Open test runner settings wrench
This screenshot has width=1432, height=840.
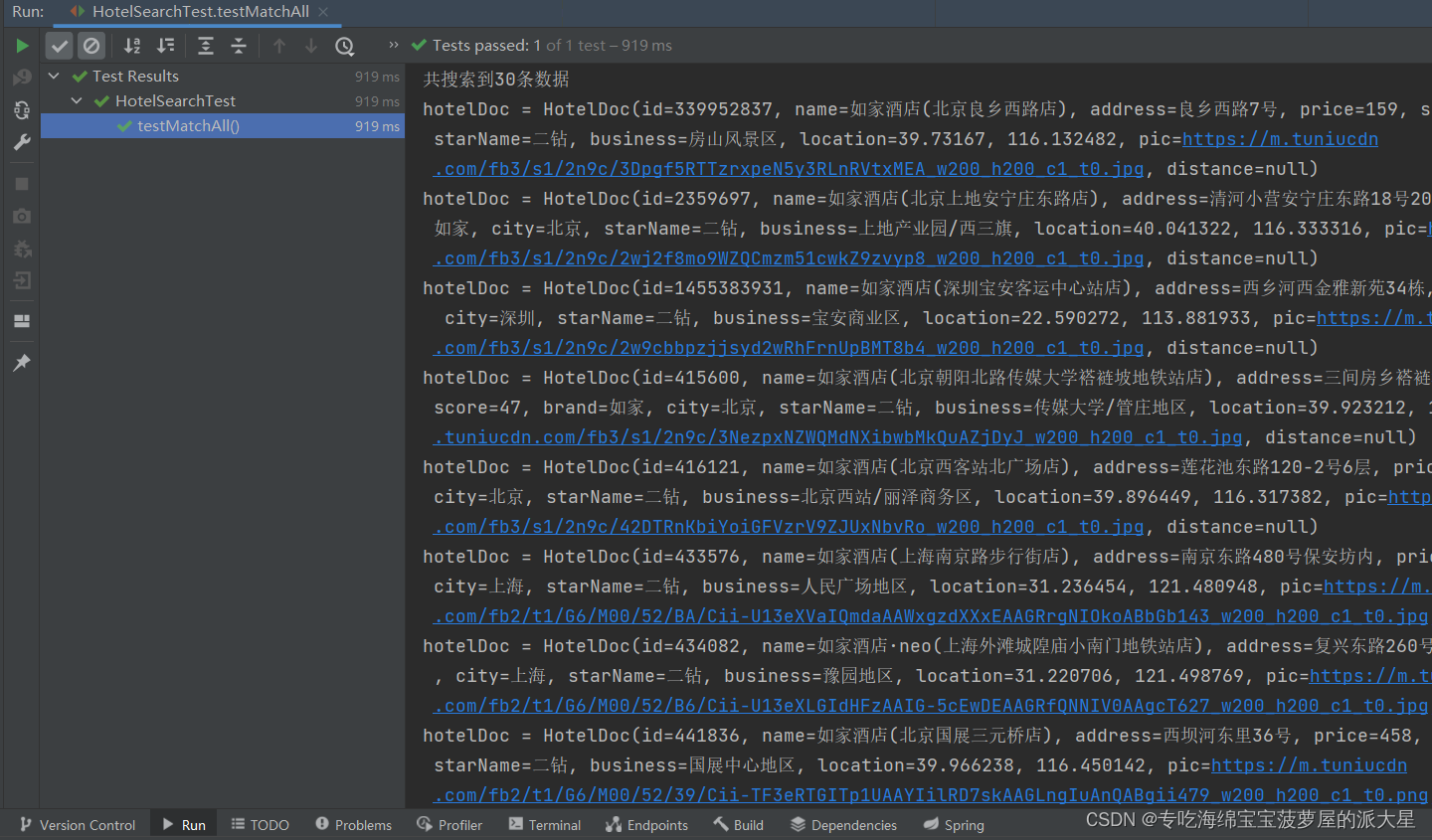pos(22,142)
